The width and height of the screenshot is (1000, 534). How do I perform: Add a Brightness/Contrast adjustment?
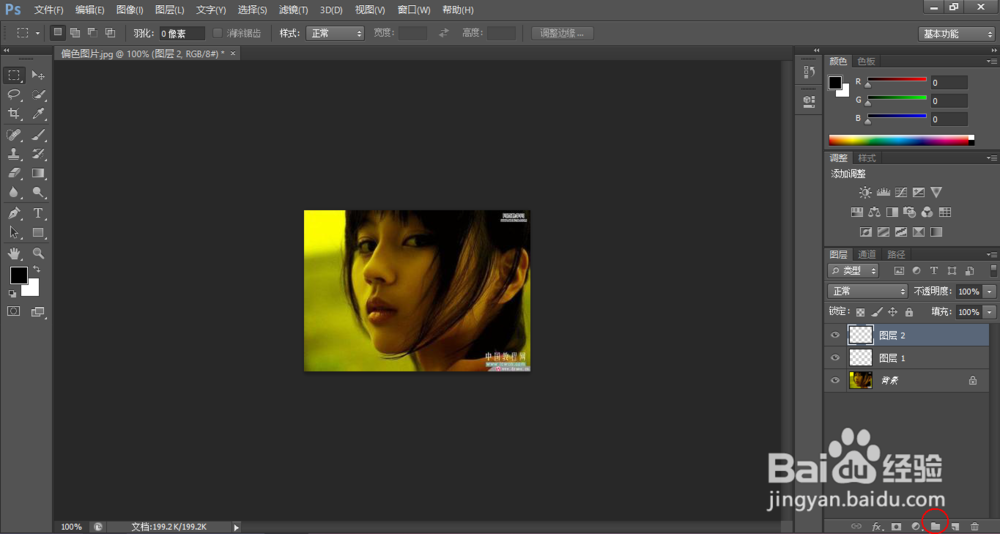tap(865, 192)
